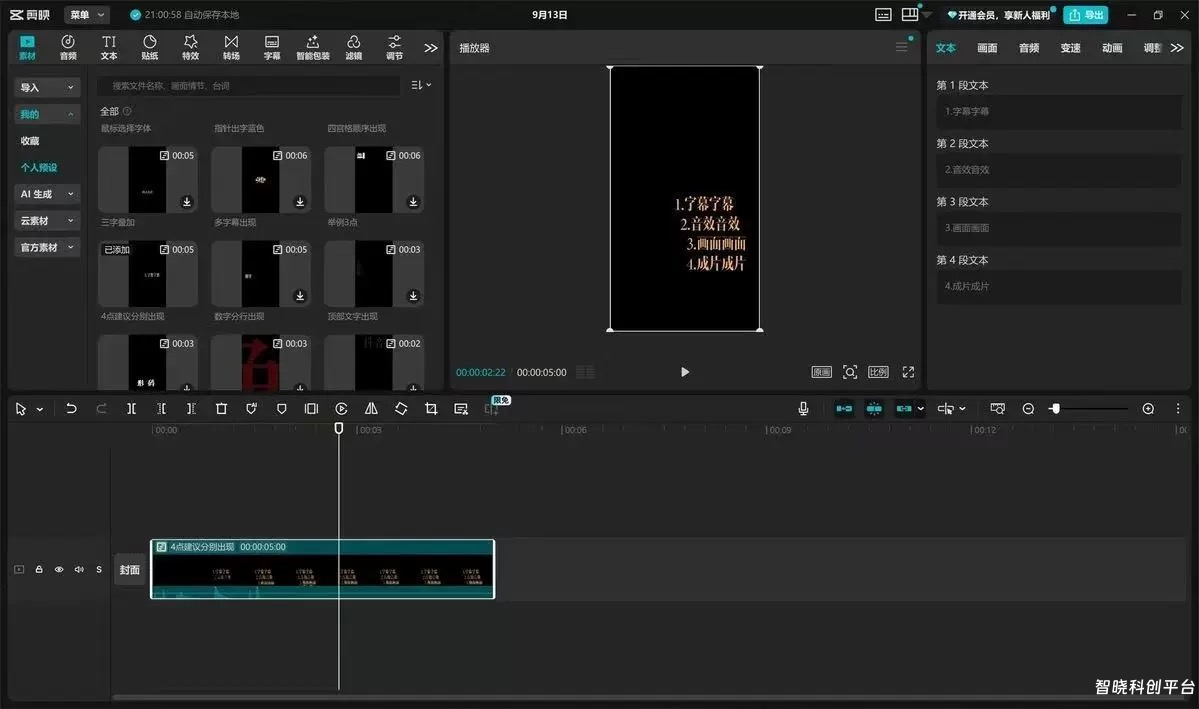Open the 音频 (Audio) media panel

coord(67,47)
